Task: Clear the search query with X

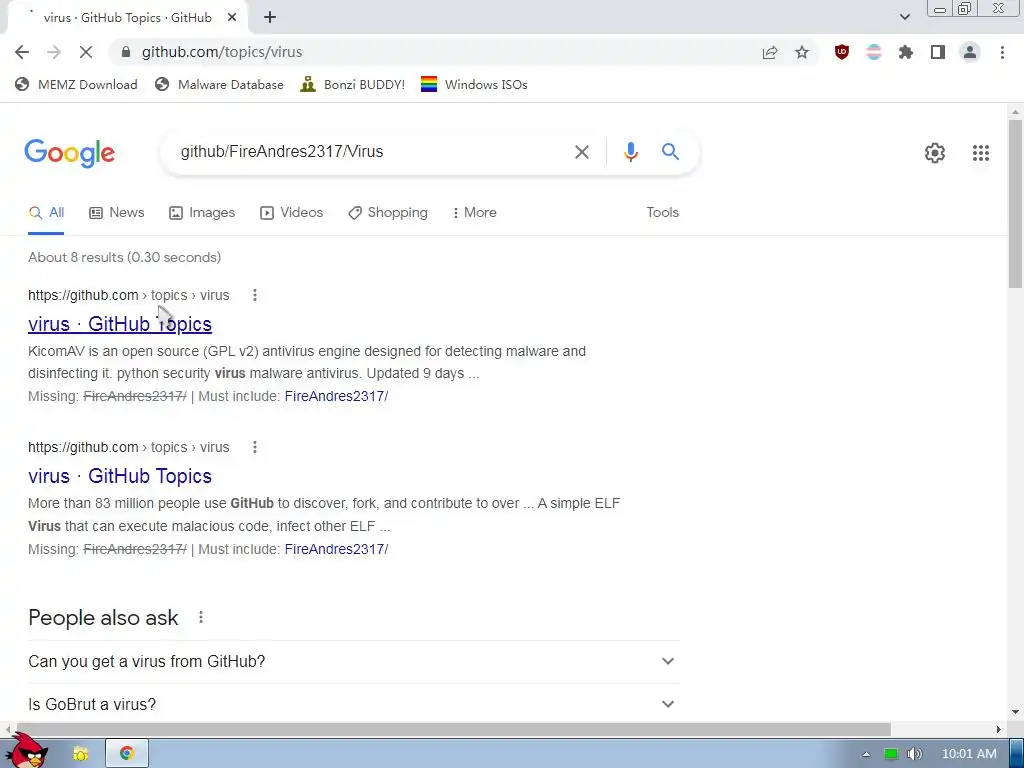Action: coord(581,152)
